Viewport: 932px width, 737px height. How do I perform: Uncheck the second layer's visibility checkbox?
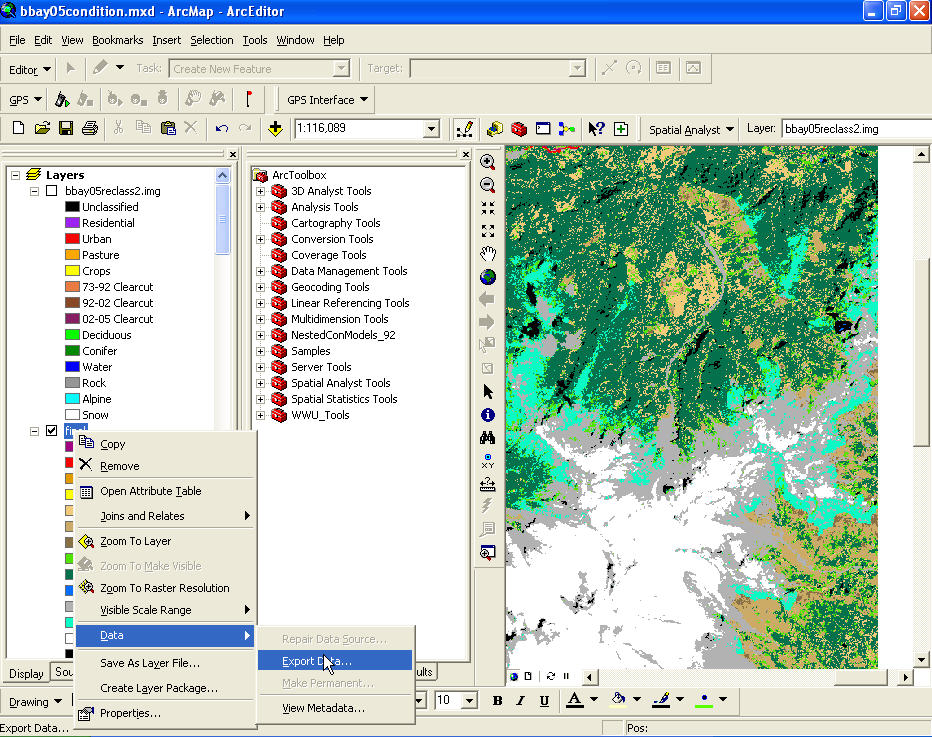coord(52,430)
